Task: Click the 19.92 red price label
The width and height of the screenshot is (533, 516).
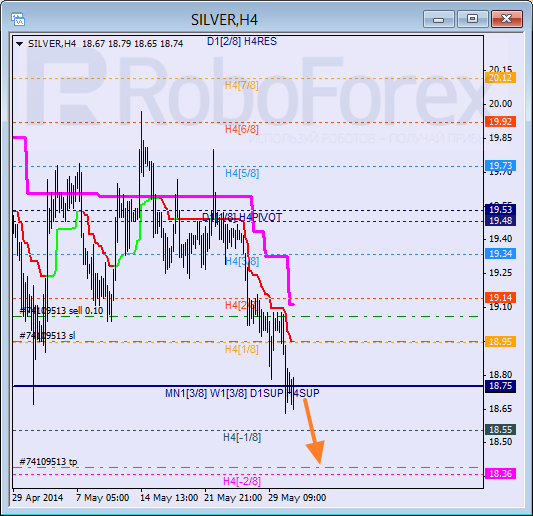Action: (x=500, y=122)
